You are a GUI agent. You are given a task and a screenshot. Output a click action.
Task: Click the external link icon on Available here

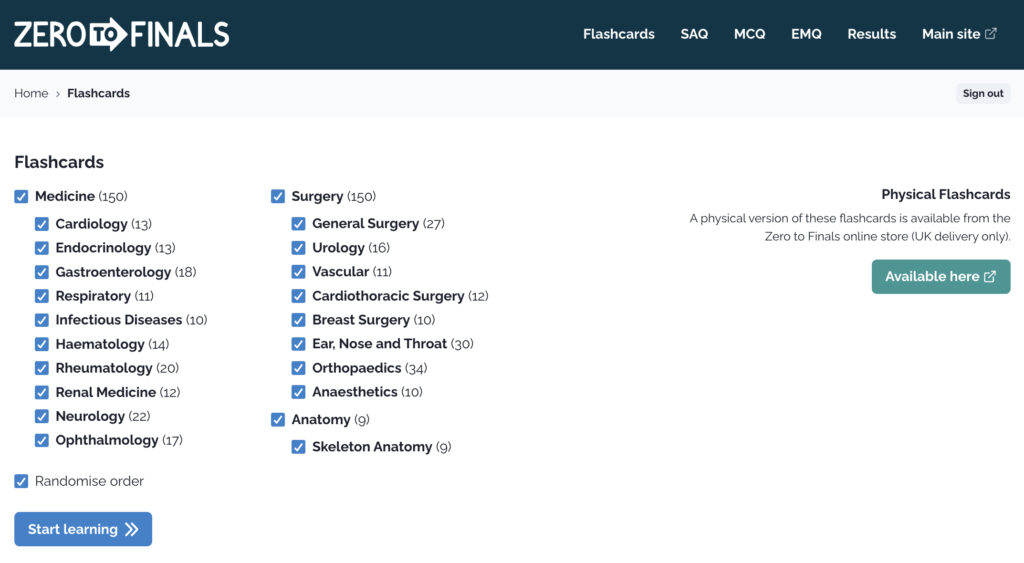pyautogui.click(x=990, y=277)
